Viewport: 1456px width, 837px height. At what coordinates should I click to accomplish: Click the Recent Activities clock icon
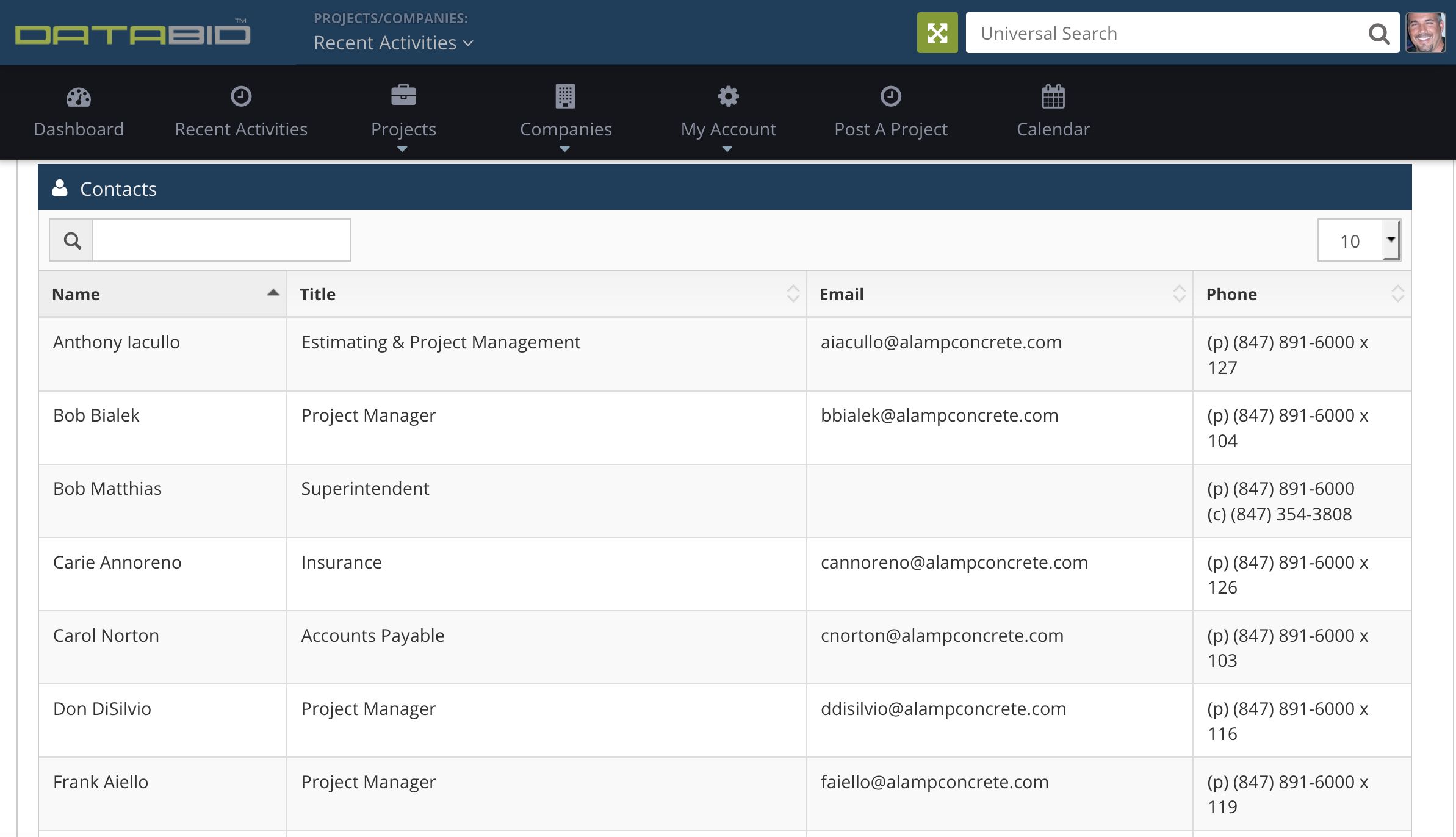[241, 96]
